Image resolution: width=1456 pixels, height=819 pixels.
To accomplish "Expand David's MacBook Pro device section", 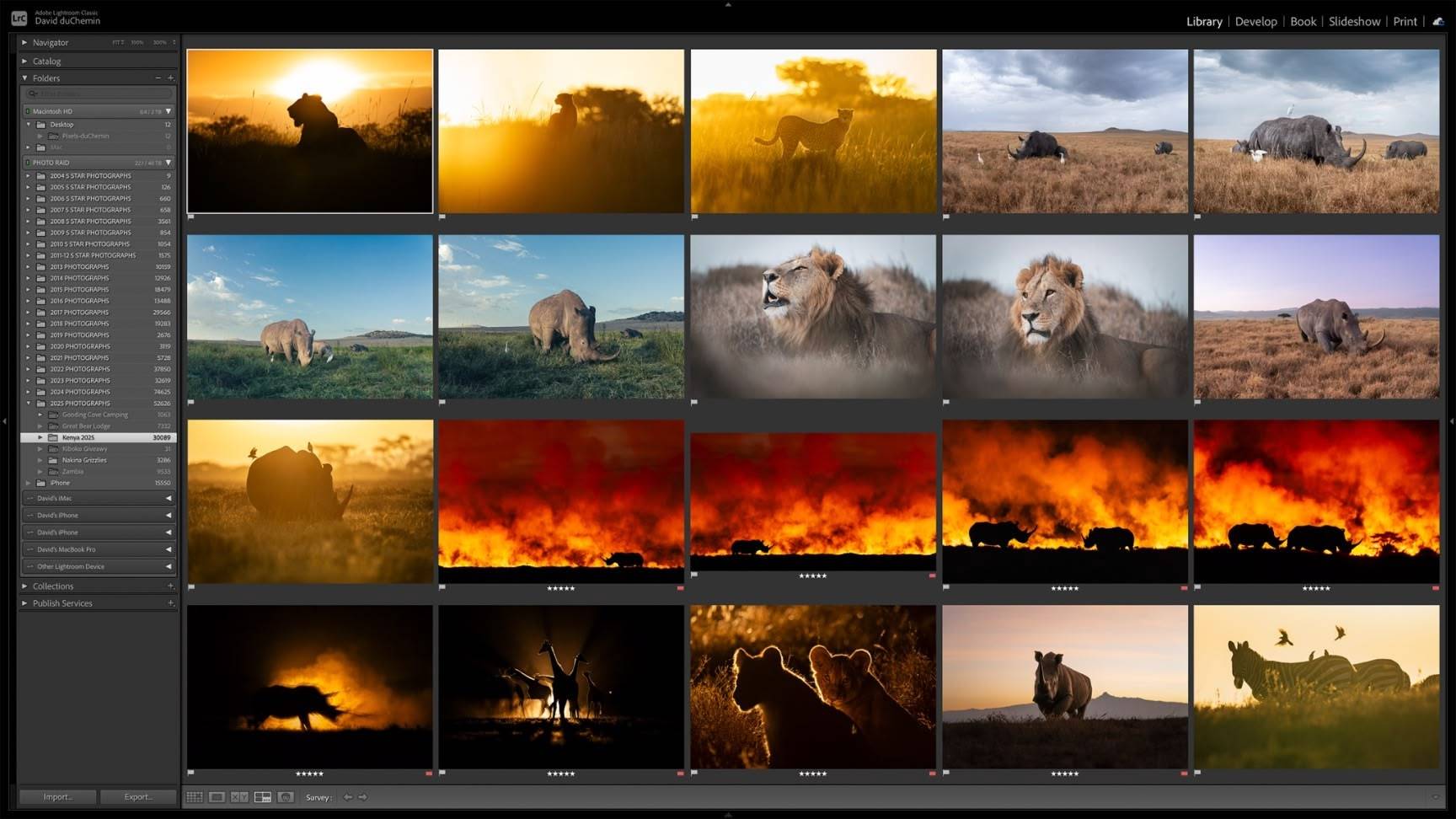I will tap(169, 549).
